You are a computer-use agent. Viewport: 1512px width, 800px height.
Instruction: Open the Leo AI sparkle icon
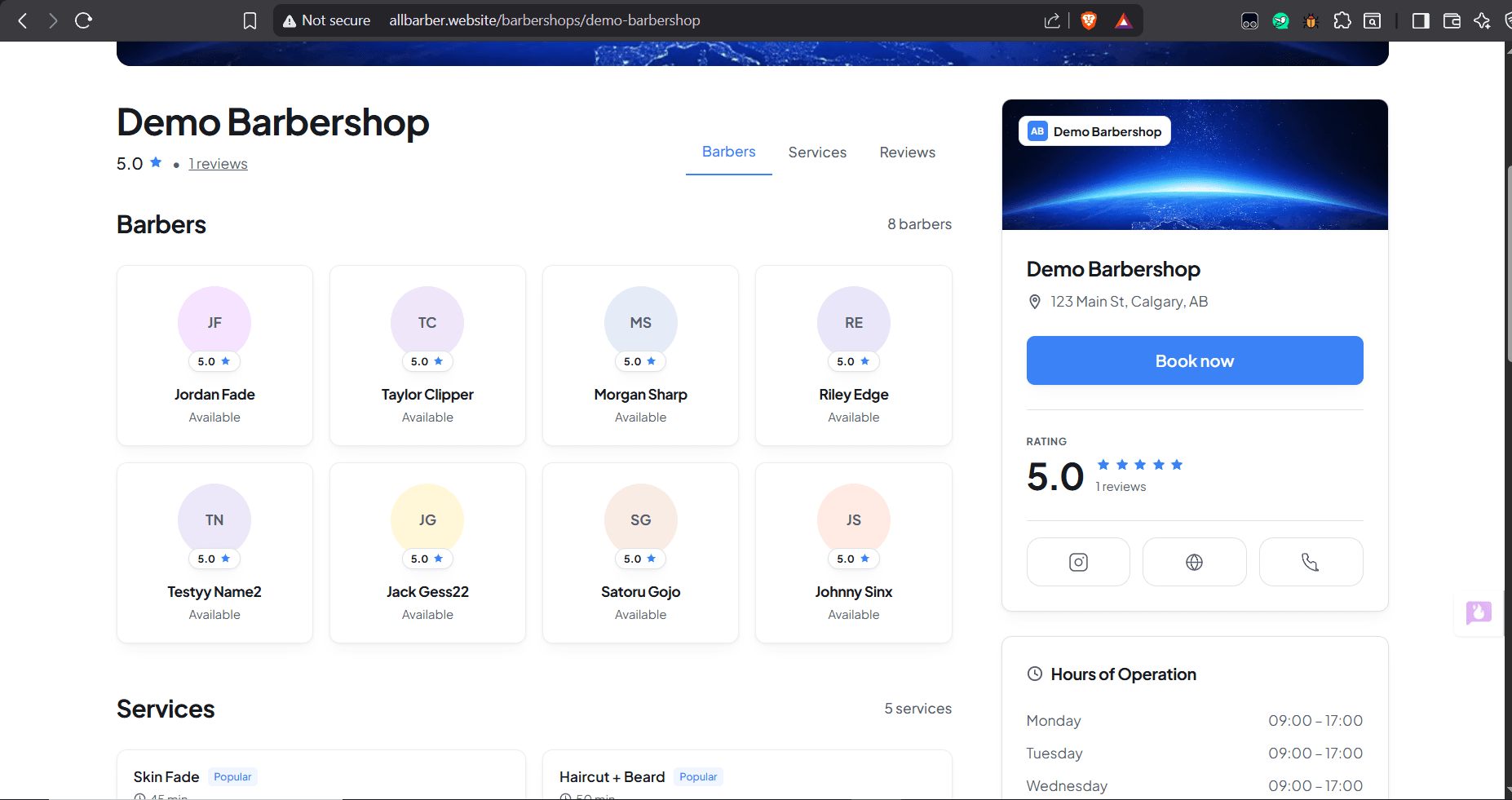click(1482, 20)
